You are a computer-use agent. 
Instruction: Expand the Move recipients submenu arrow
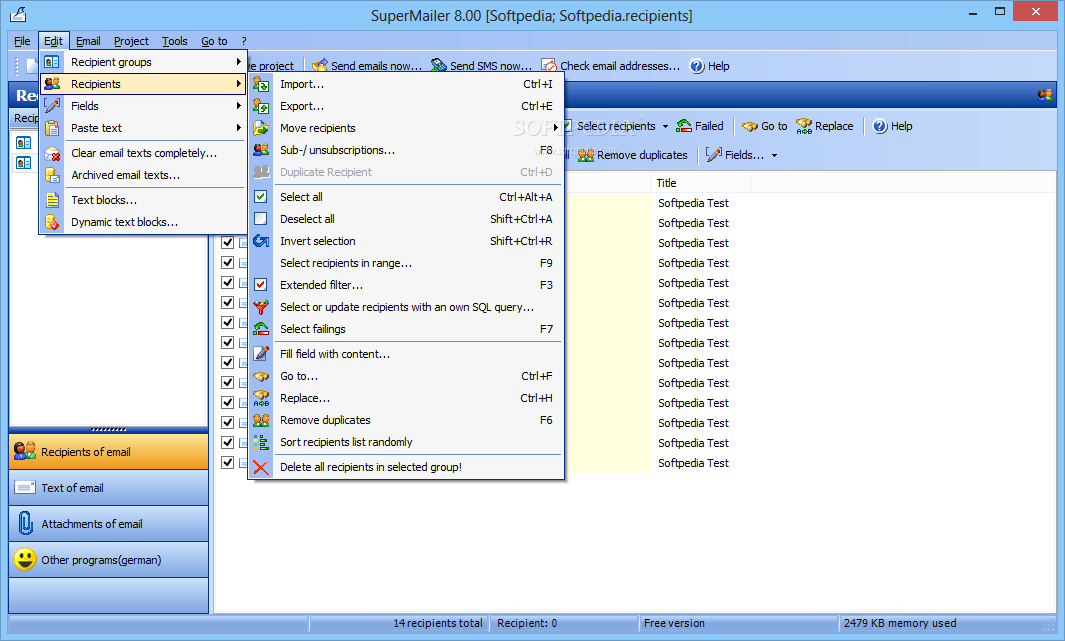556,128
